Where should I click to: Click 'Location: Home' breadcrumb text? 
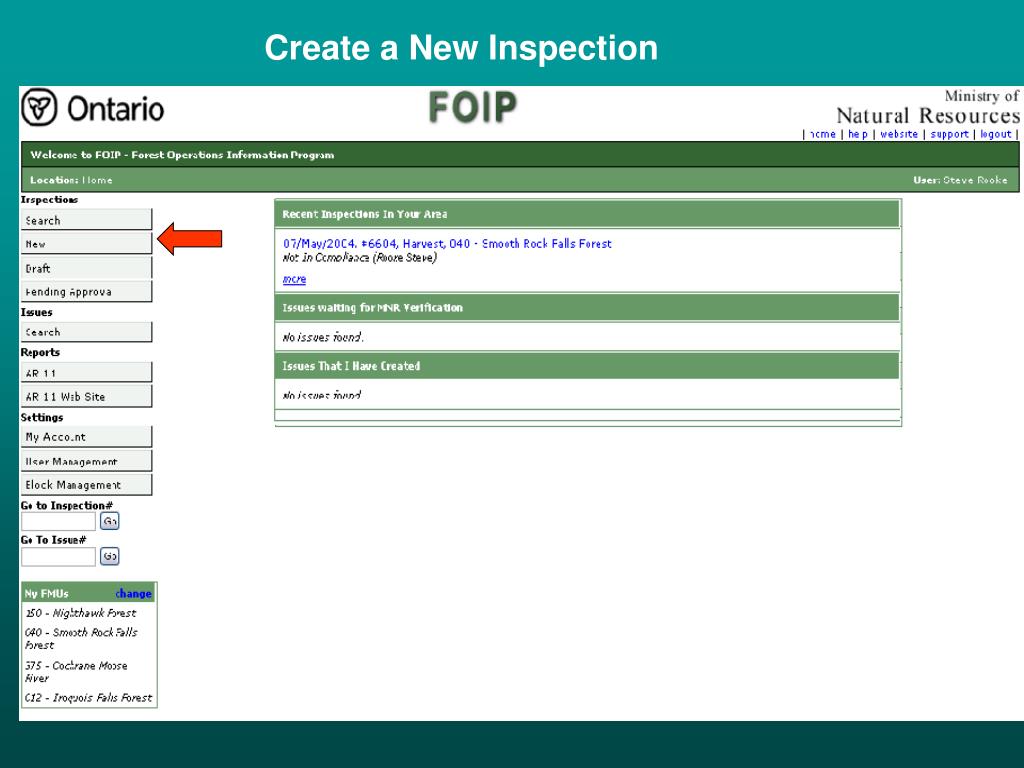pyautogui.click(x=71, y=180)
